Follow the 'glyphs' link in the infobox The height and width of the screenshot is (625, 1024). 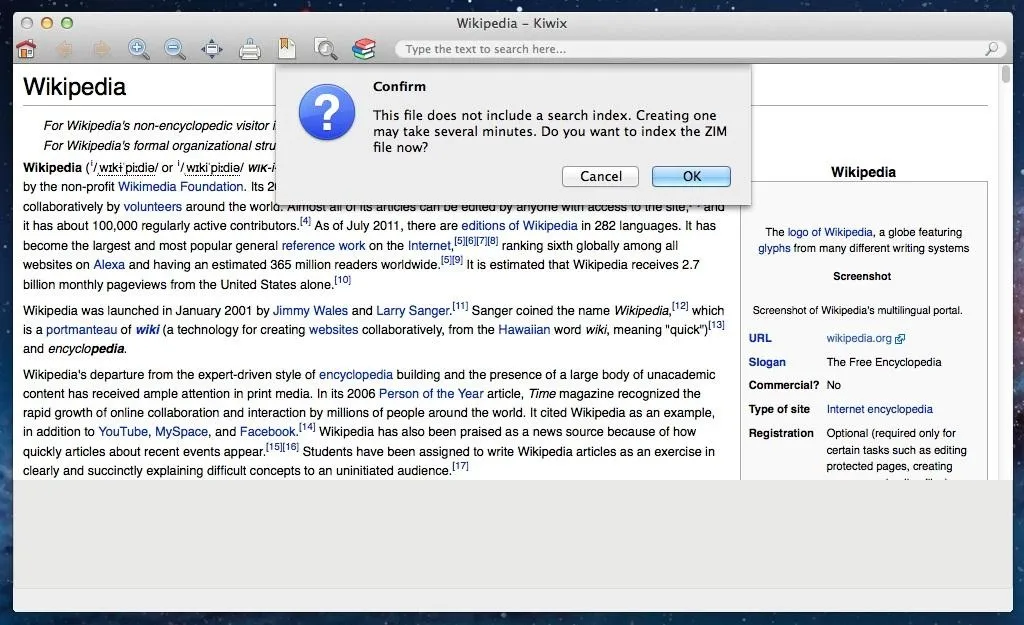point(774,249)
